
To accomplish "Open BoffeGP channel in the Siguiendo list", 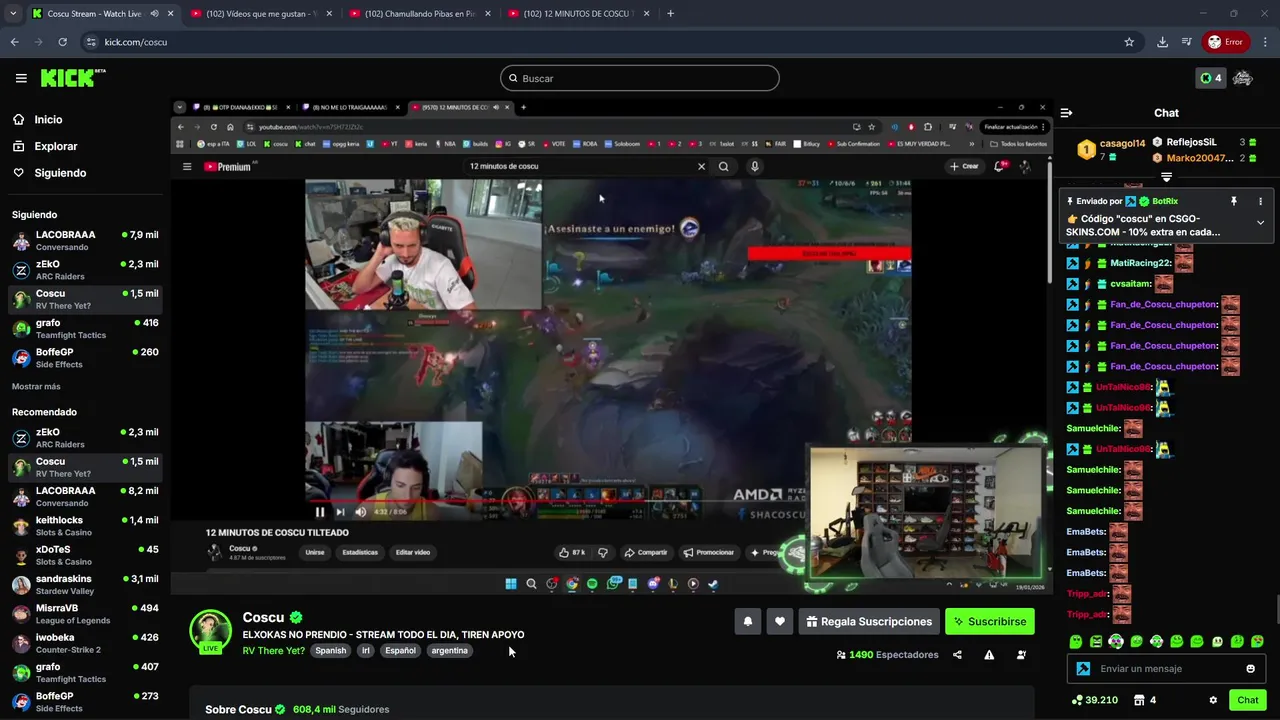I will coord(85,358).
